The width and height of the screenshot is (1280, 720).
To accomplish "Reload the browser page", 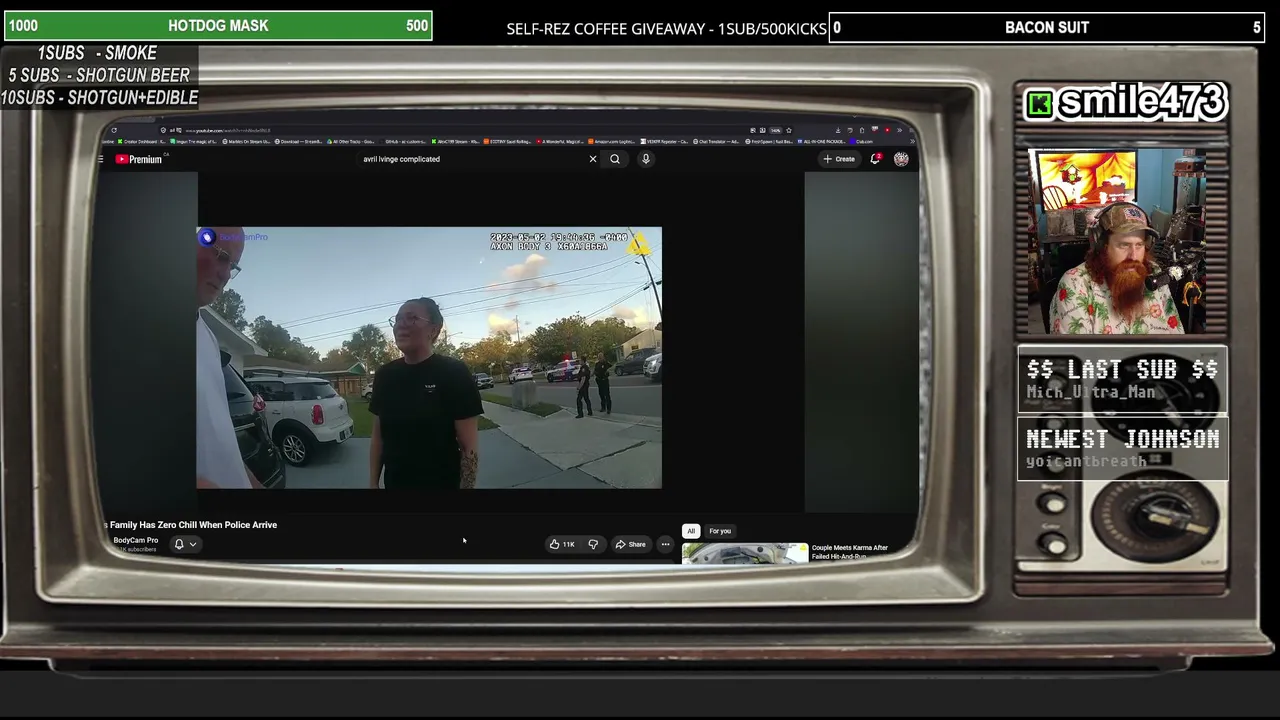I will (x=114, y=130).
